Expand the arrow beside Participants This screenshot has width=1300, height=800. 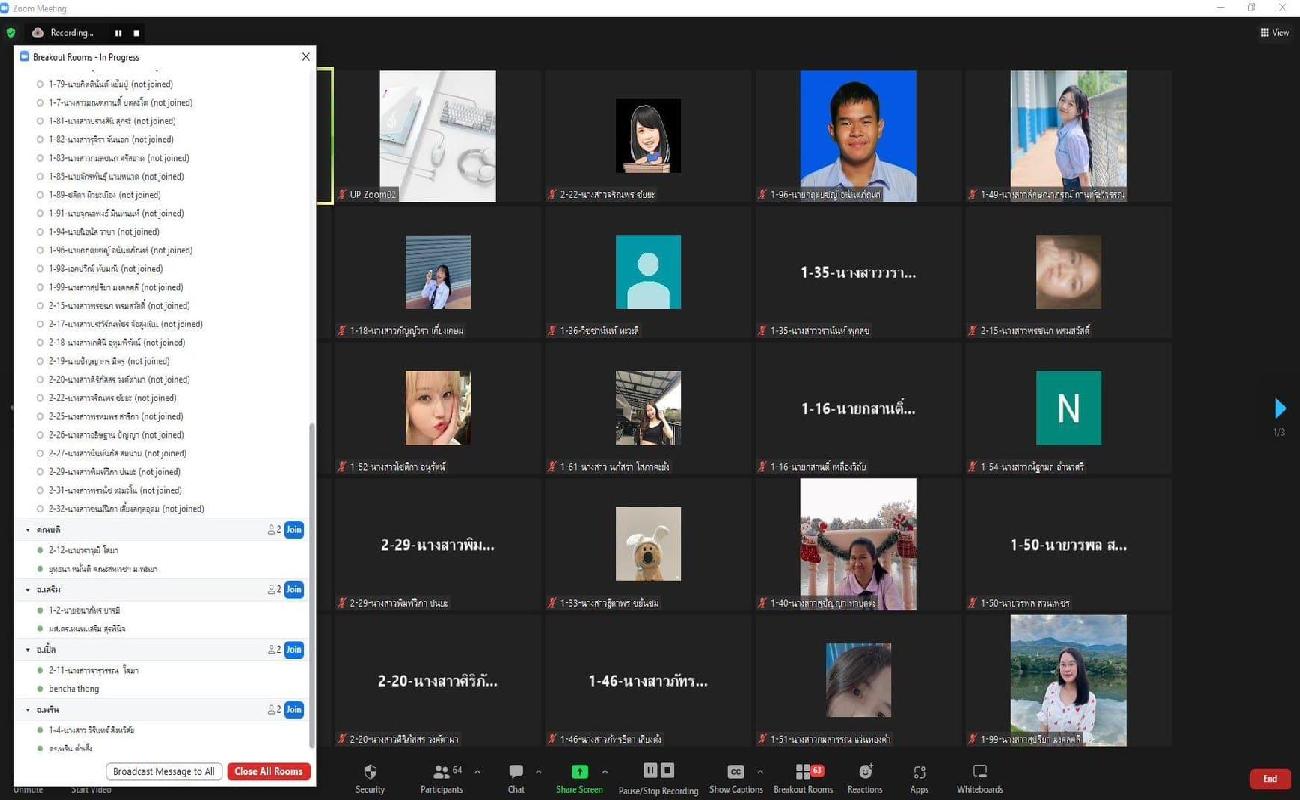click(477, 772)
